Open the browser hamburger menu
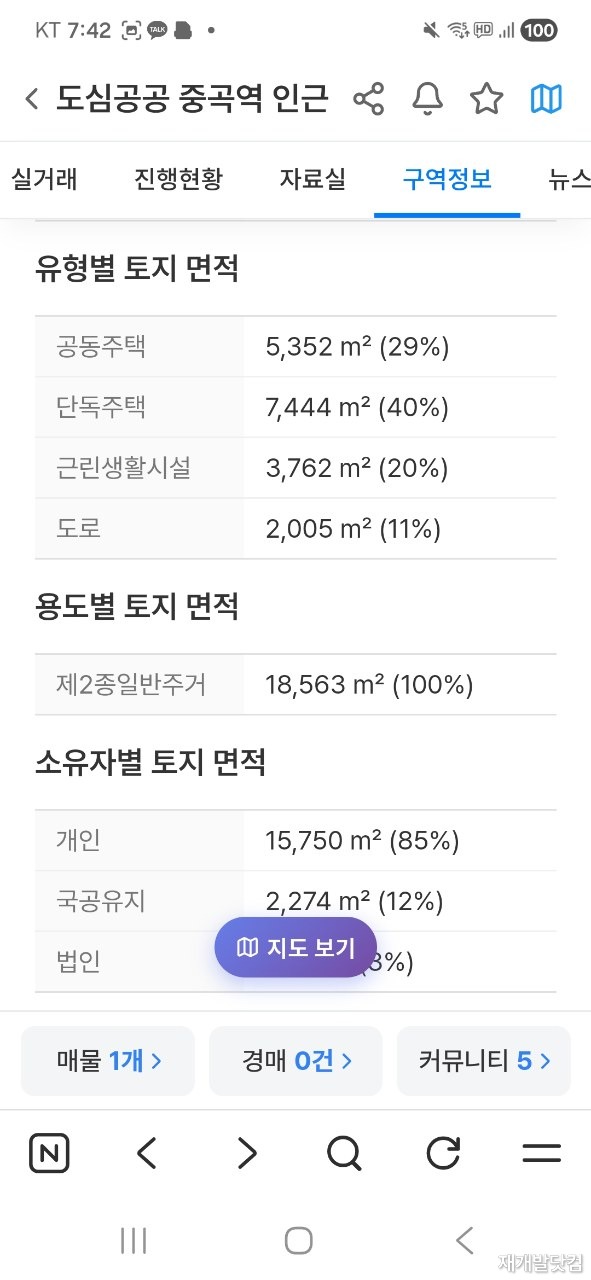The width and height of the screenshot is (591, 1280). tap(542, 1154)
